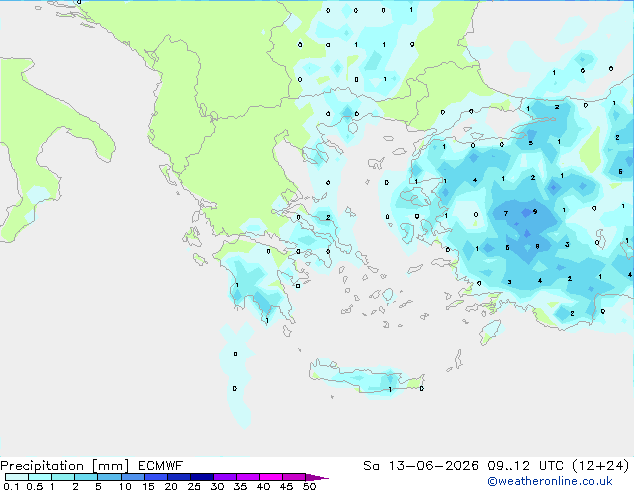Click the '0.5' legend scale label

[x=35, y=486]
